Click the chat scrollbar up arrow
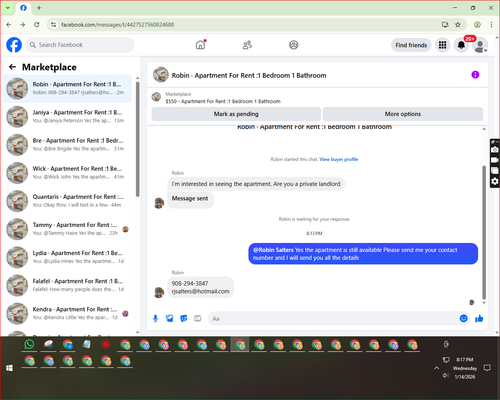 point(484,129)
